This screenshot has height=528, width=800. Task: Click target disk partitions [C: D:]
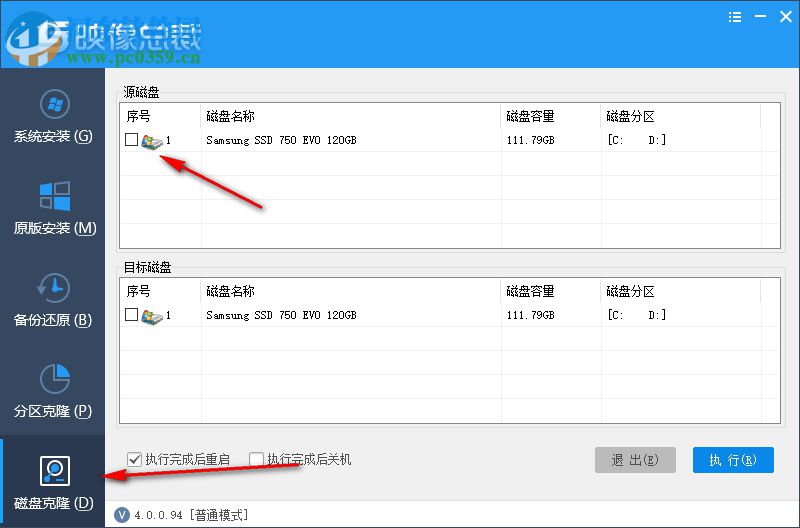pyautogui.click(x=636, y=315)
